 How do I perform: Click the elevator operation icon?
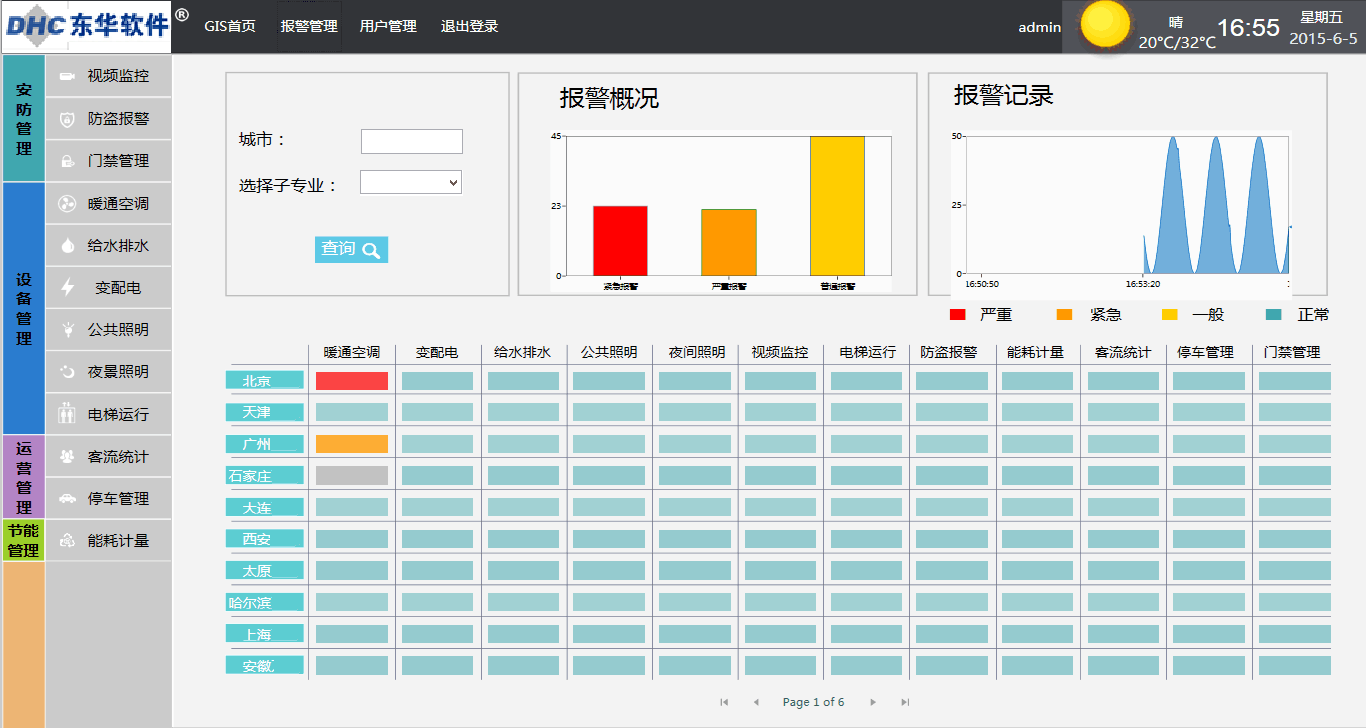click(x=67, y=414)
